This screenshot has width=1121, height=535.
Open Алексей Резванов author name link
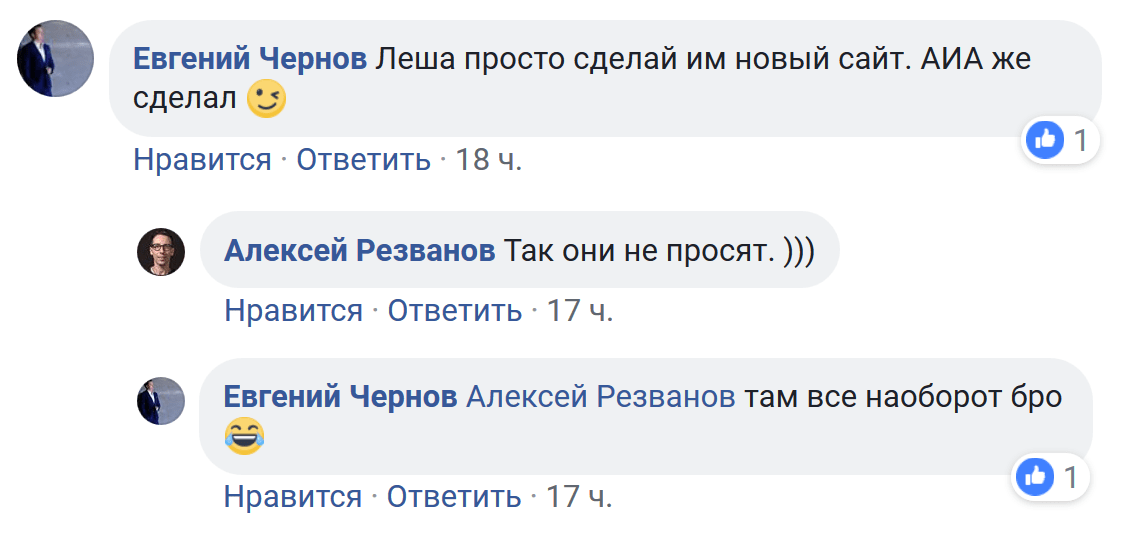[360, 251]
